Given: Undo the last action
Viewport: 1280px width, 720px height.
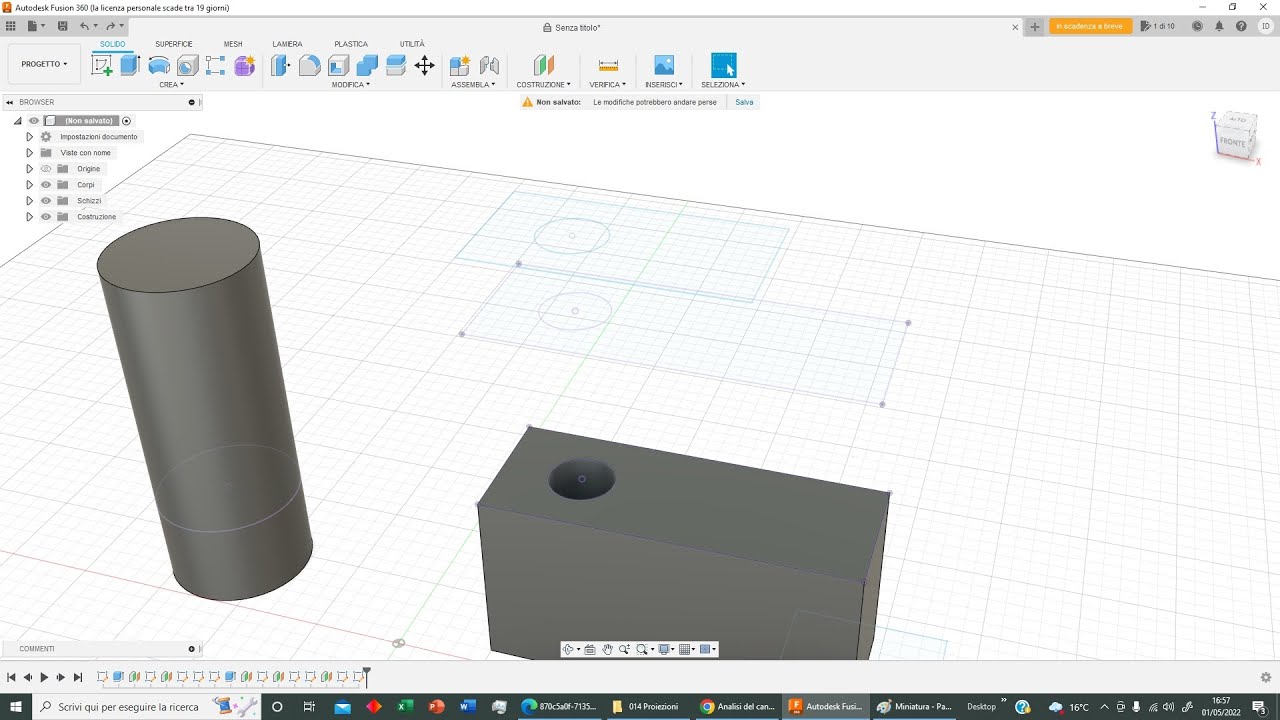Looking at the screenshot, I should [x=85, y=26].
